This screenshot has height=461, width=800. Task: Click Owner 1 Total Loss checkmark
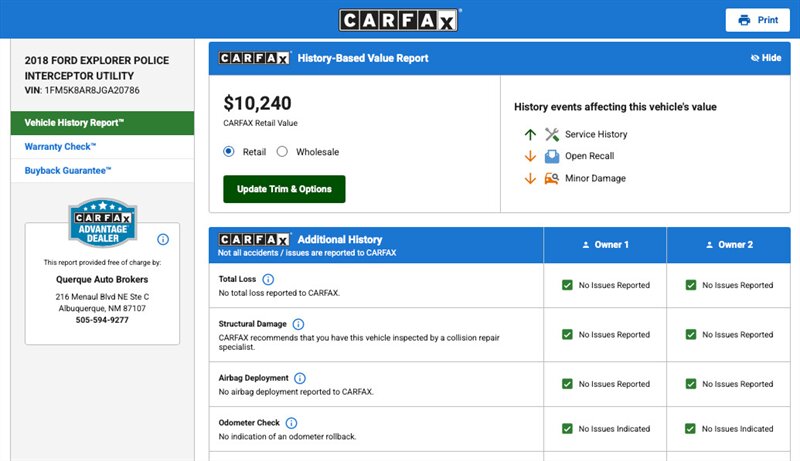point(567,285)
